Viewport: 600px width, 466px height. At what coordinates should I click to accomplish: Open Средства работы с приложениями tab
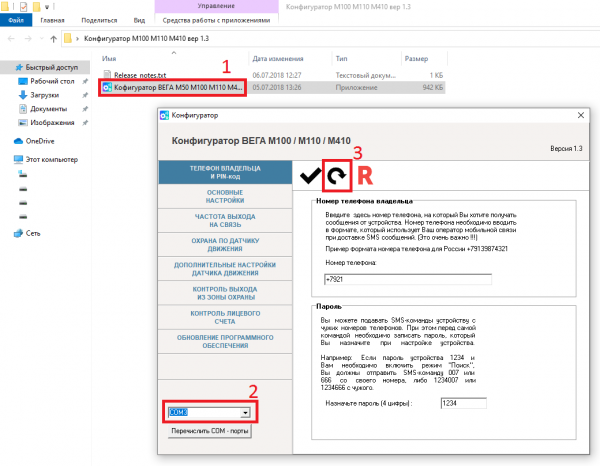(x=216, y=20)
